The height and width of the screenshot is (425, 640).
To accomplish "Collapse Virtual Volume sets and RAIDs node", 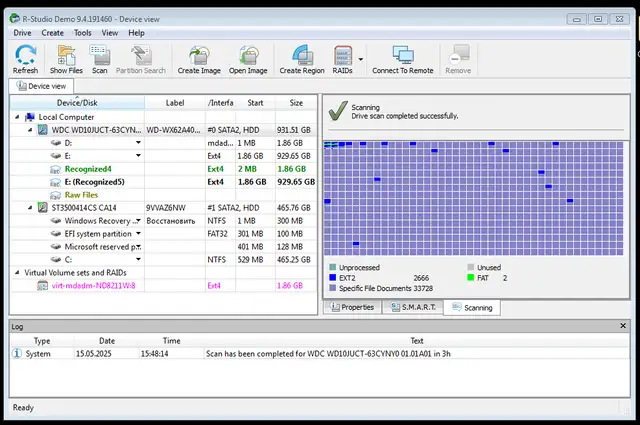I will tap(17, 272).
